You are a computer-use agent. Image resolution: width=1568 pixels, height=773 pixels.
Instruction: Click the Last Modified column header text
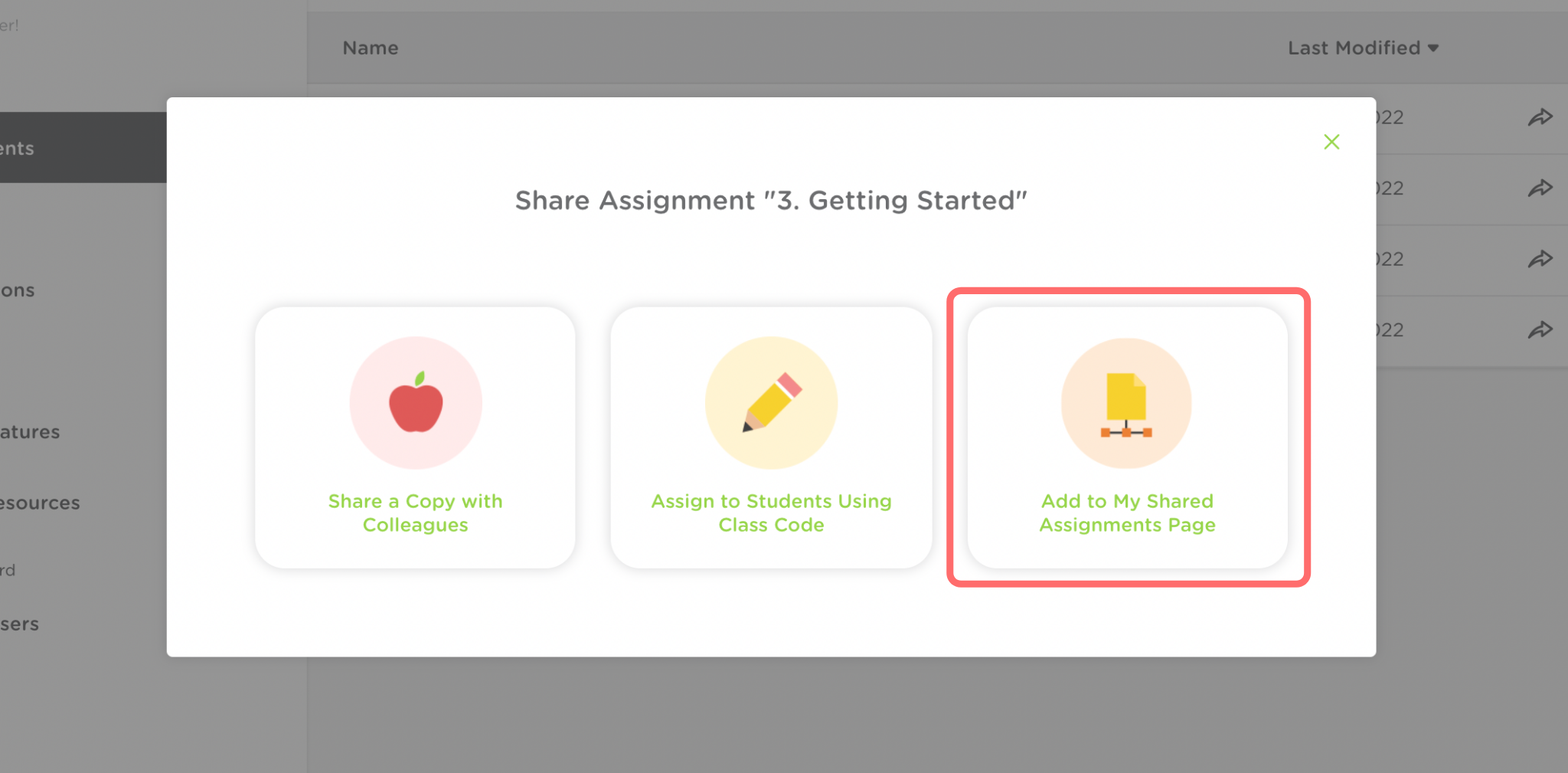pos(1354,48)
